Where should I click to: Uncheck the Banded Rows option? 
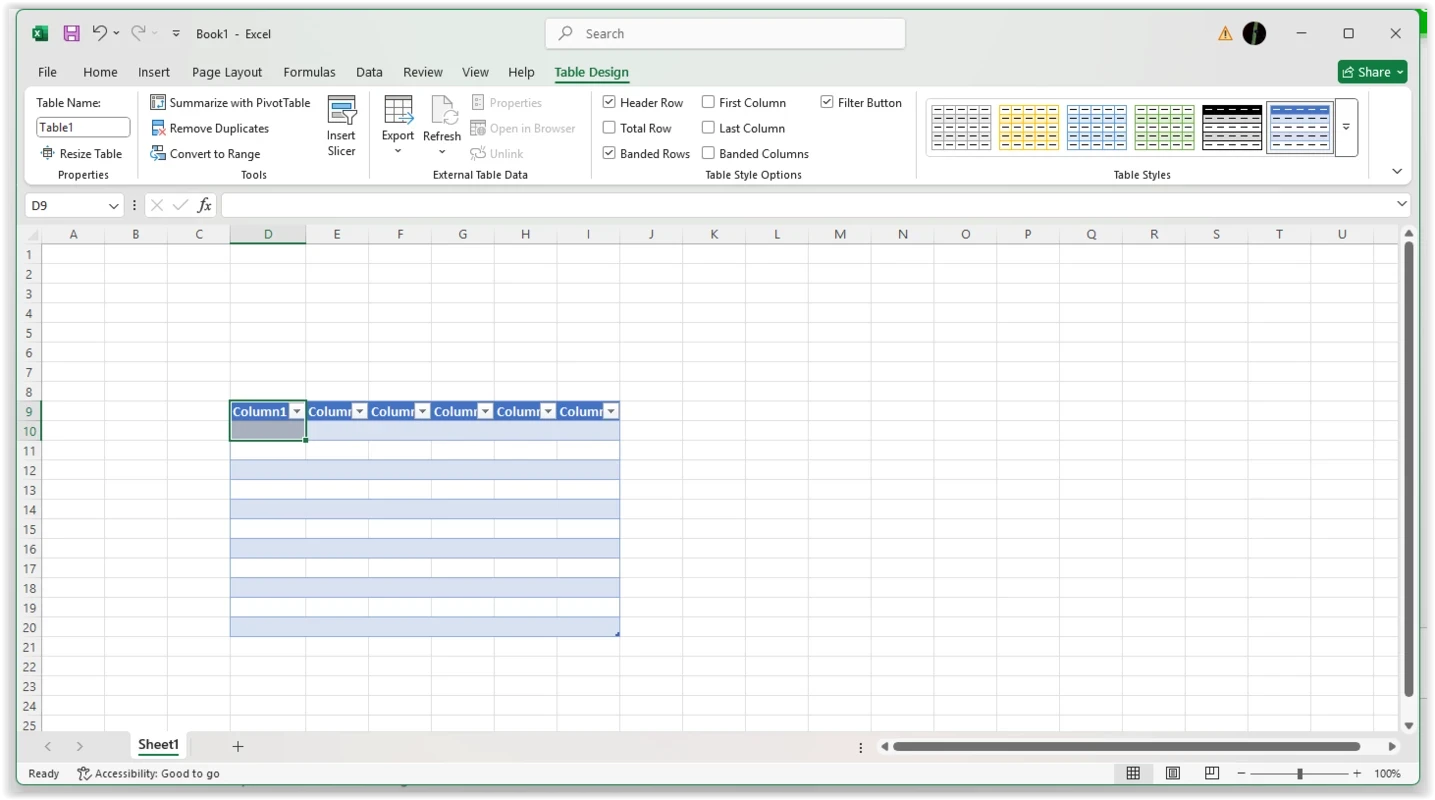(609, 153)
